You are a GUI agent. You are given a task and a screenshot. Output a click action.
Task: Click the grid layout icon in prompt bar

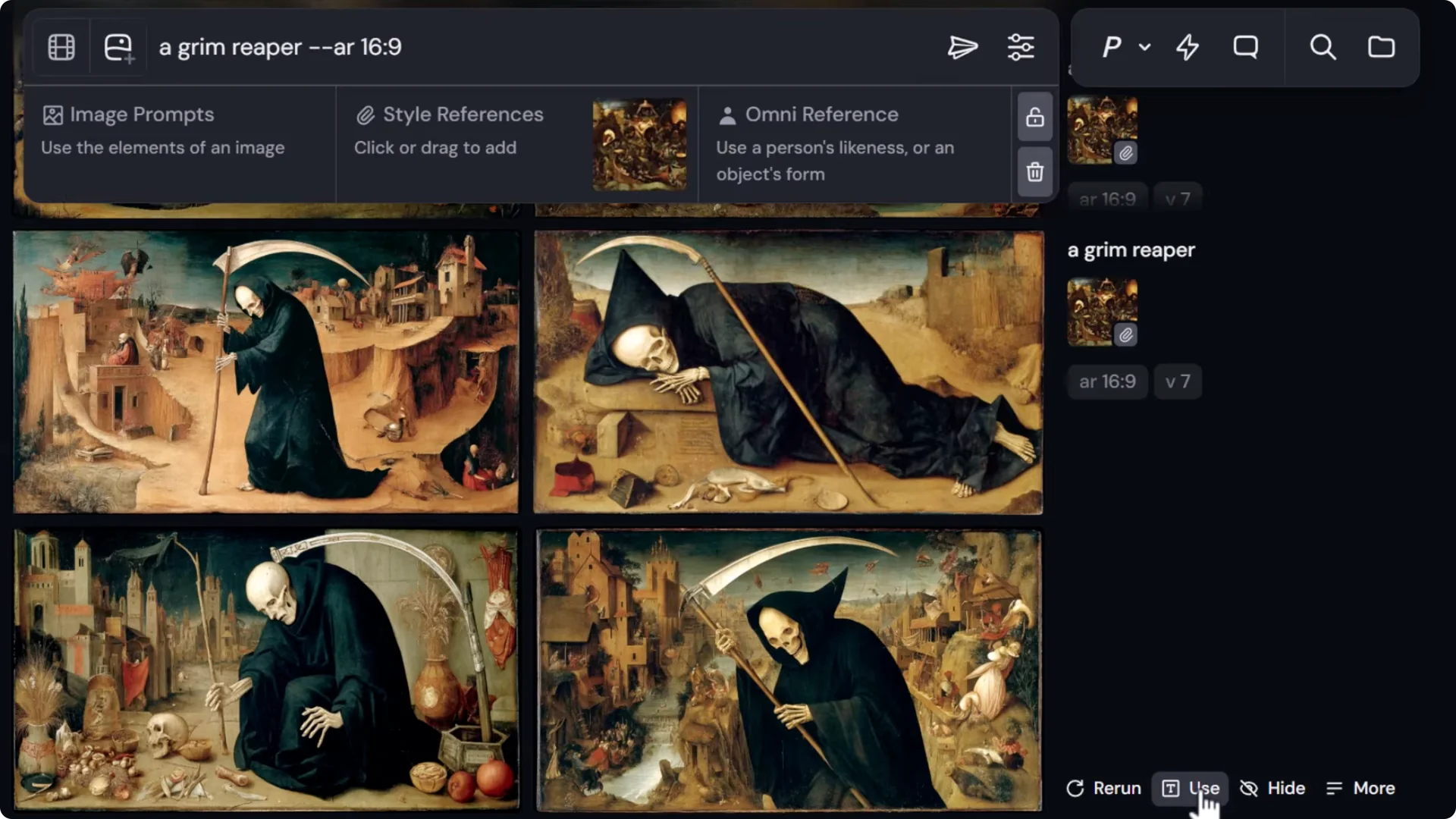(61, 47)
